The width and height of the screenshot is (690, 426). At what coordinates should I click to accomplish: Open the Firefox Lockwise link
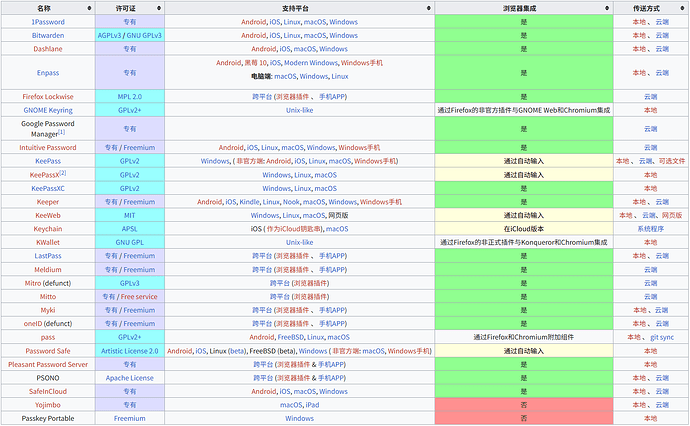tap(48, 97)
